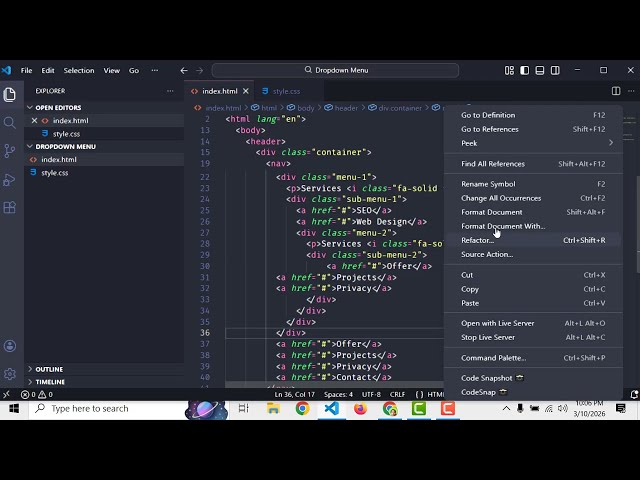This screenshot has height=480, width=640.
Task: Choose Change All Occurrences
Action: [533, 198]
